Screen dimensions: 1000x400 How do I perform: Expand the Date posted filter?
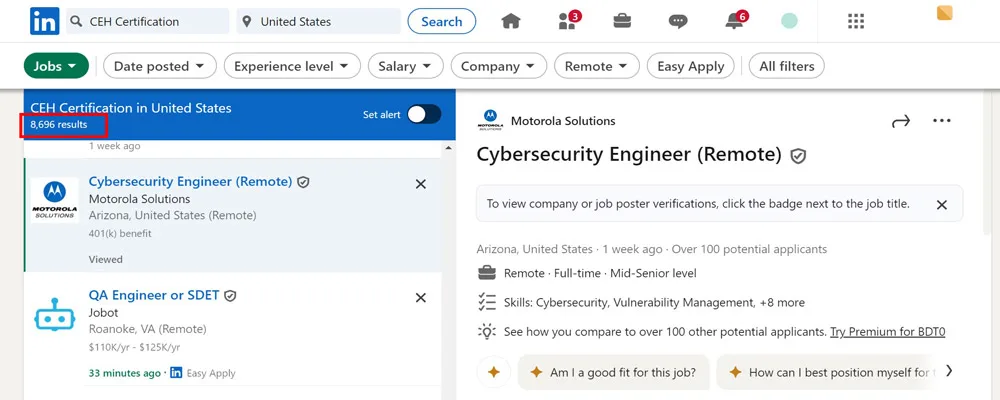pos(160,66)
